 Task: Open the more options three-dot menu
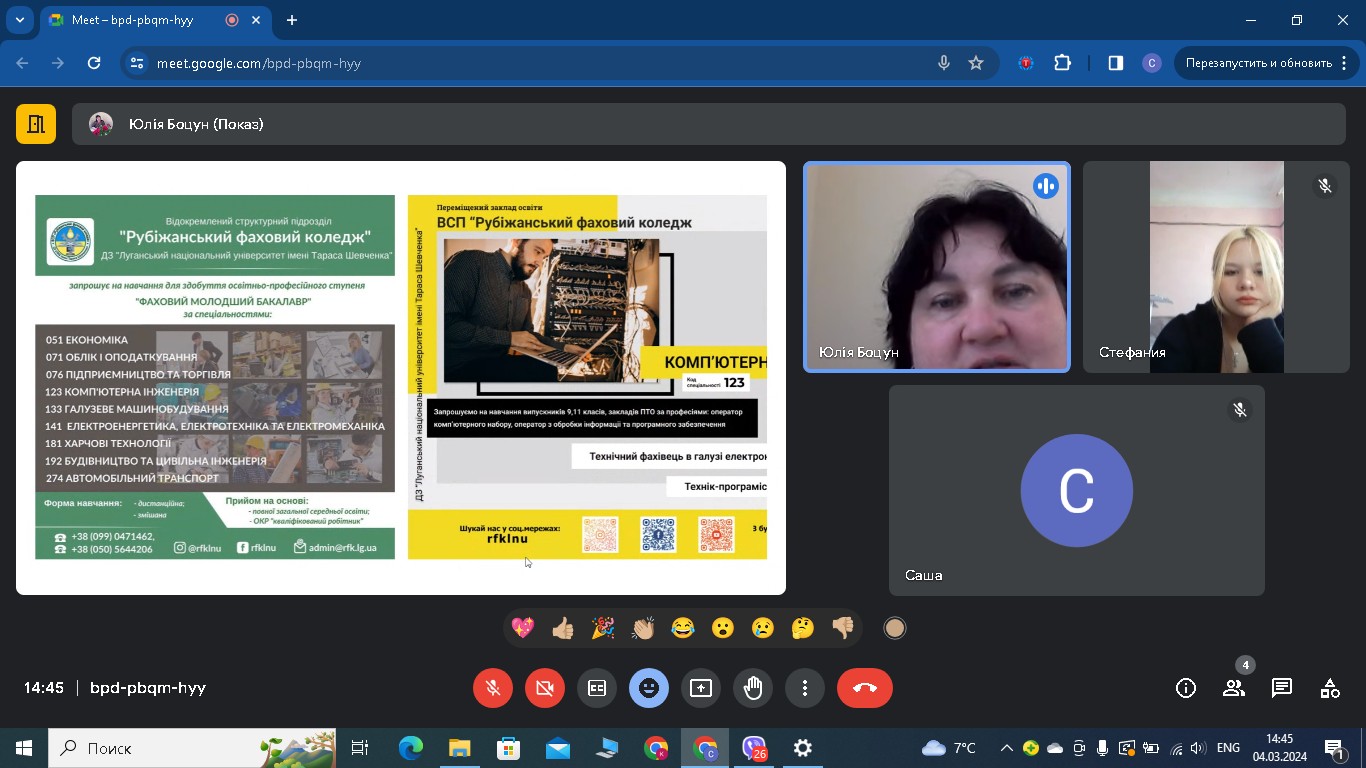805,688
